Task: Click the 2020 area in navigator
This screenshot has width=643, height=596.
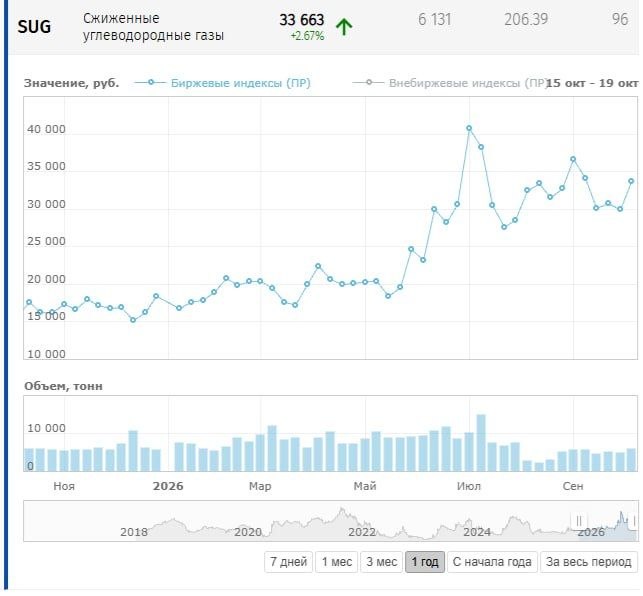Action: pyautogui.click(x=248, y=532)
